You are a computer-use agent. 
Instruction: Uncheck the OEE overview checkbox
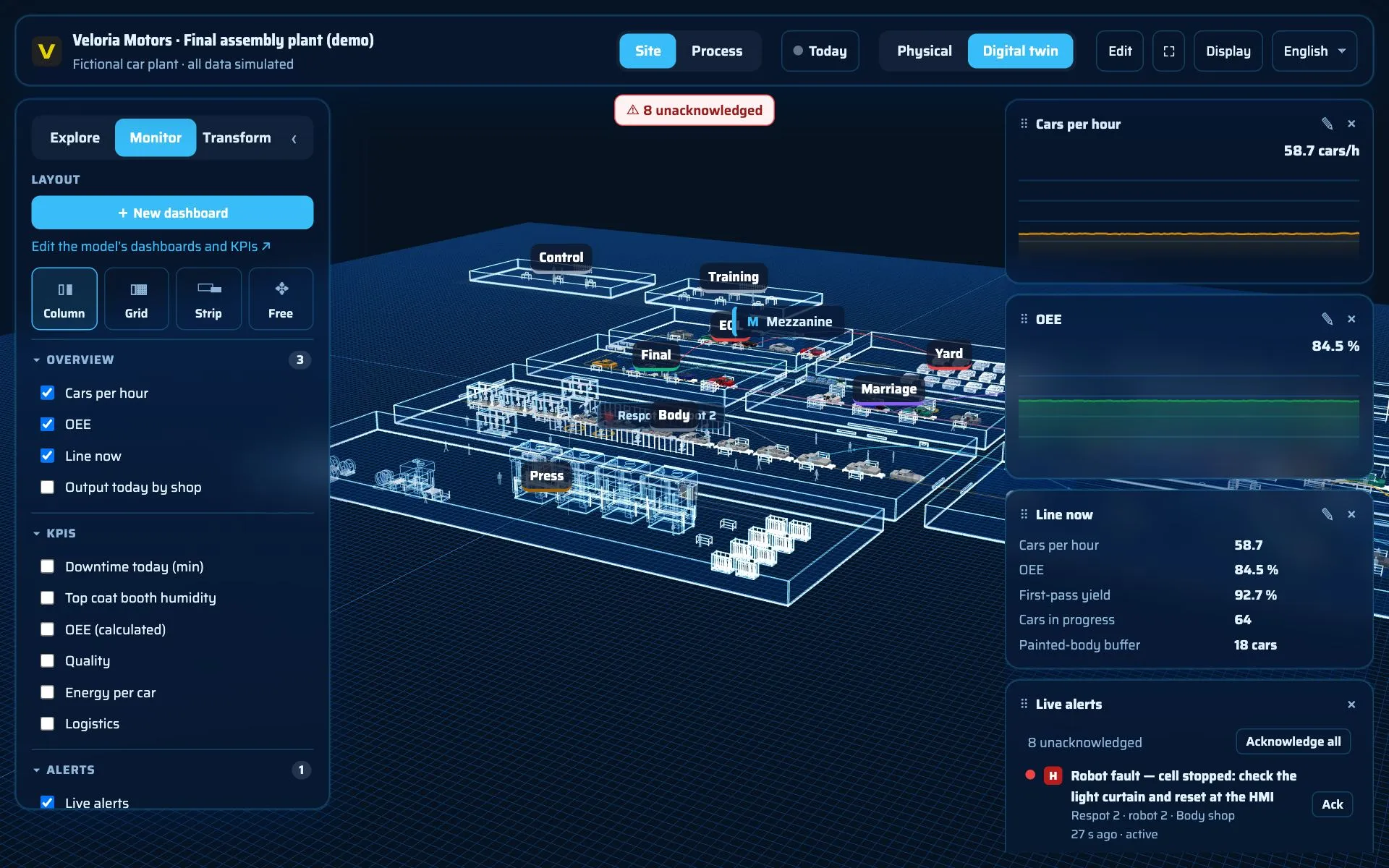(x=47, y=424)
